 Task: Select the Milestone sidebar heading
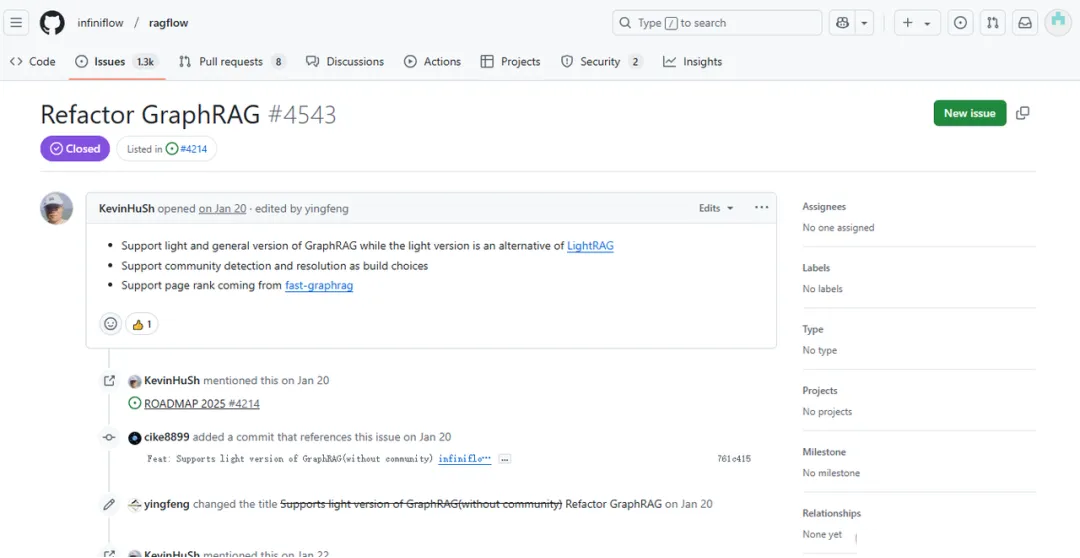tap(824, 452)
